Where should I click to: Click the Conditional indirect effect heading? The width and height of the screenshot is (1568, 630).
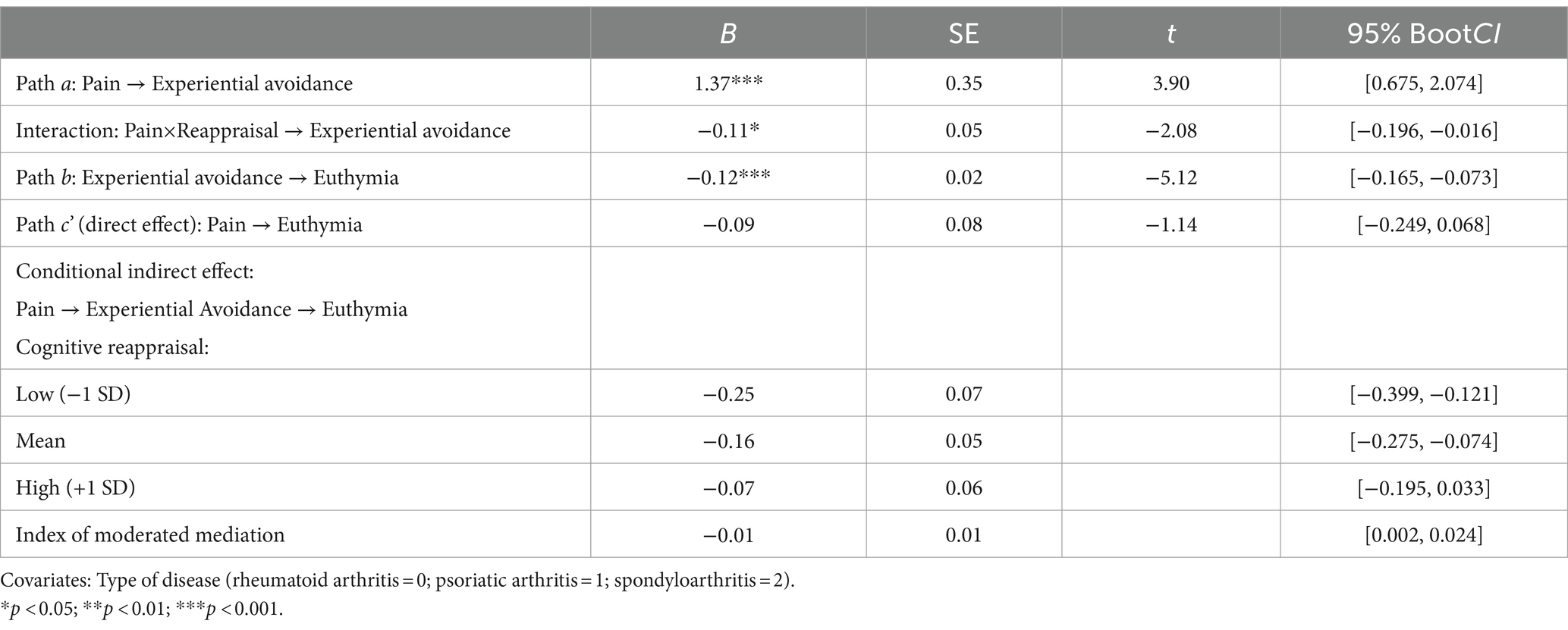(135, 271)
